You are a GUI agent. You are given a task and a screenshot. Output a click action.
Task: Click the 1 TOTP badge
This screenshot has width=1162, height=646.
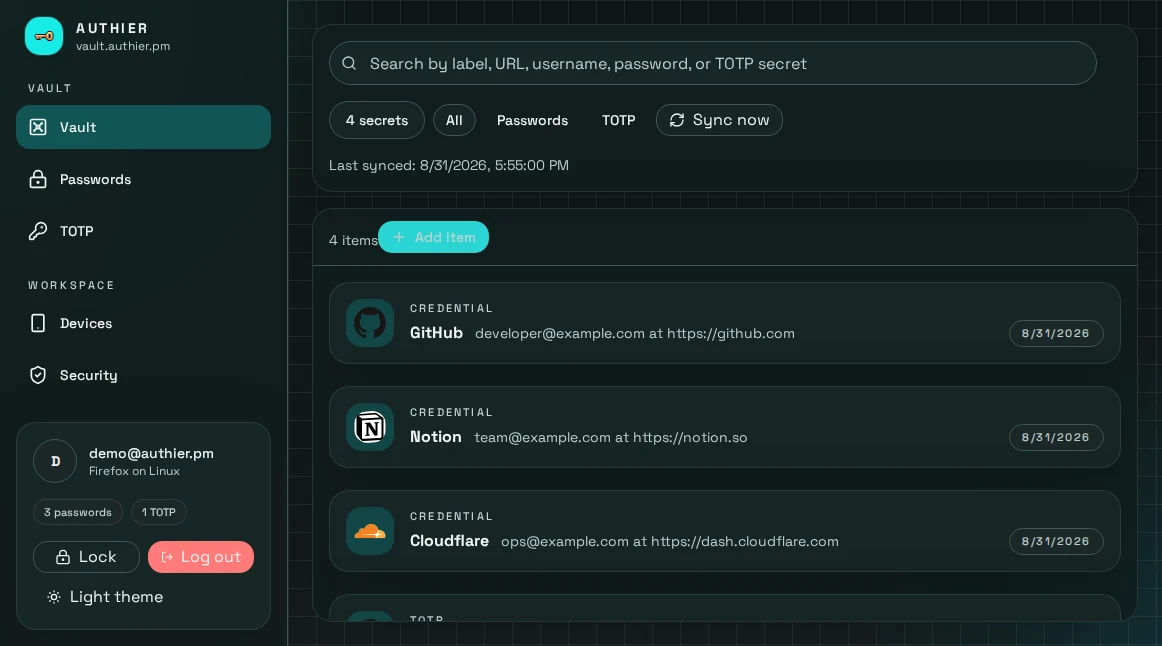coord(159,512)
